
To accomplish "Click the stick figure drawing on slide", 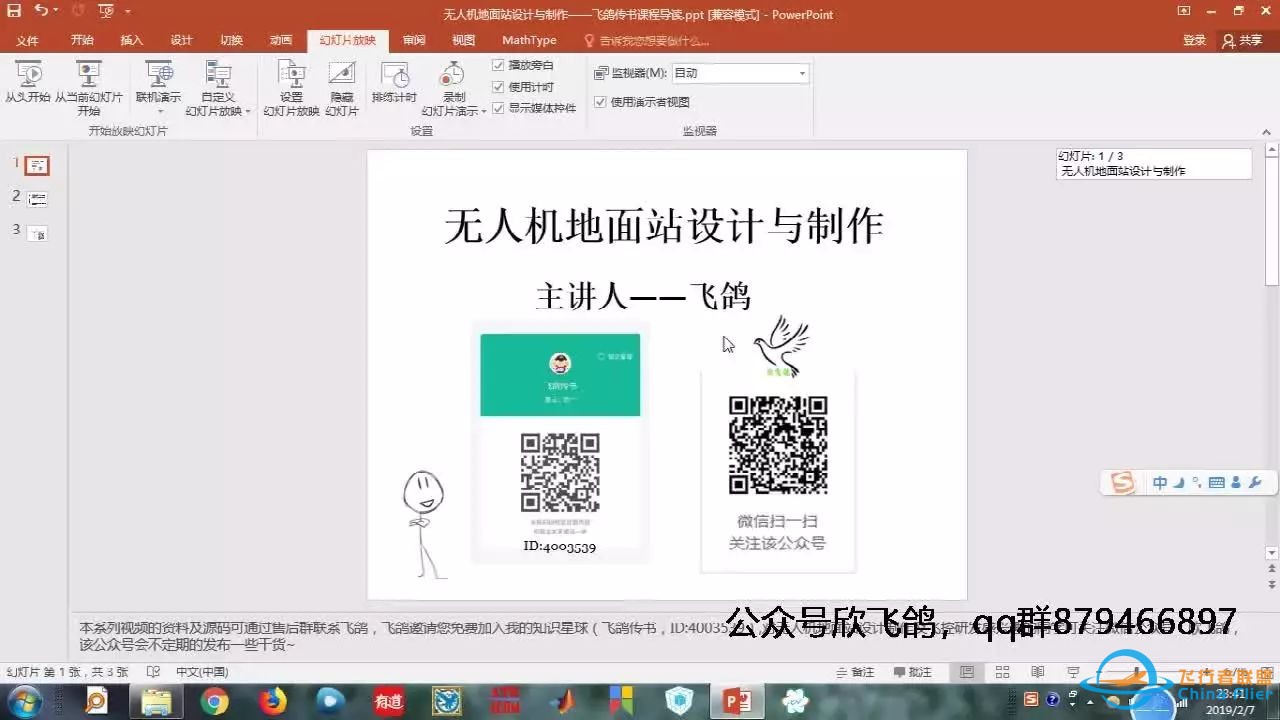I will 423,523.
